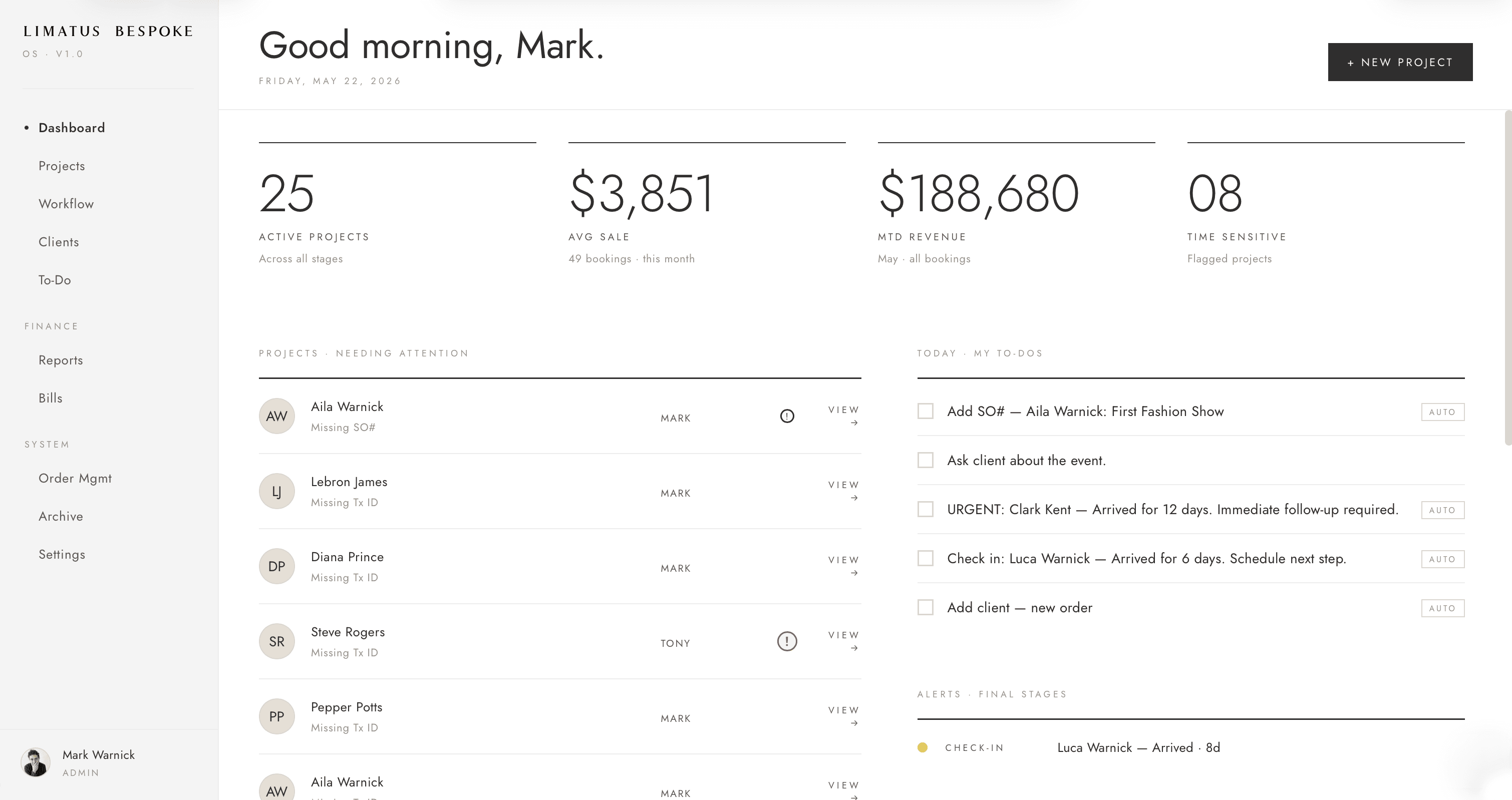Viewport: 1512px width, 800px height.
Task: Open the To-Do page
Action: click(55, 280)
